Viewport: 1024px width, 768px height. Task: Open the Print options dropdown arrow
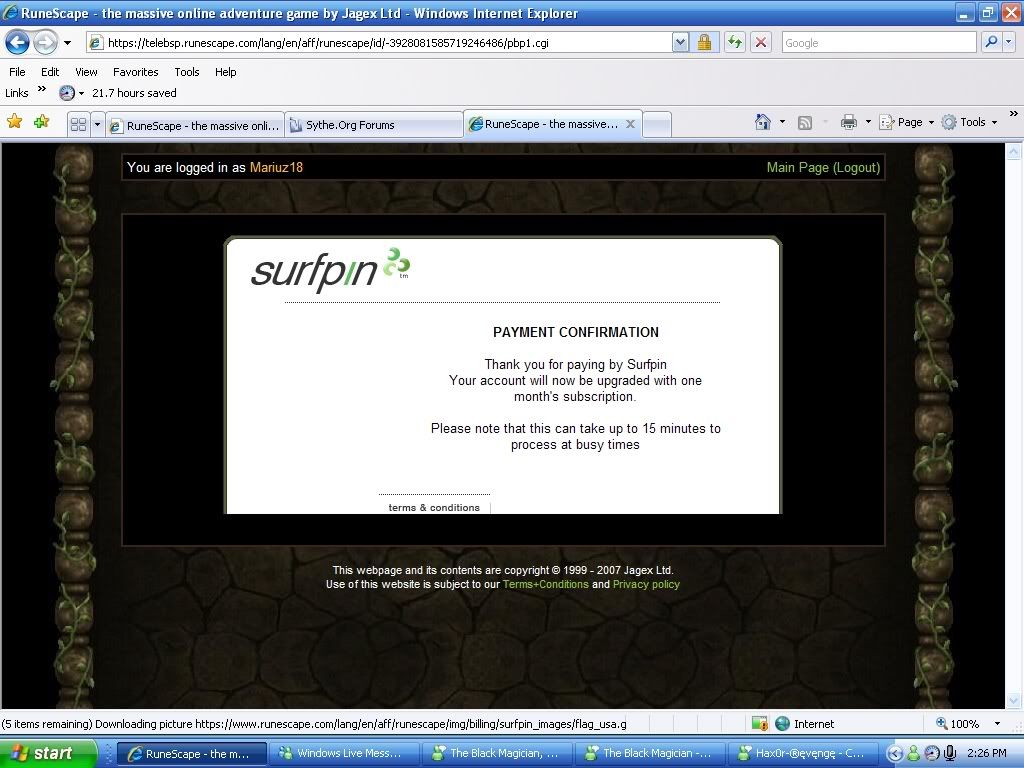coord(868,122)
